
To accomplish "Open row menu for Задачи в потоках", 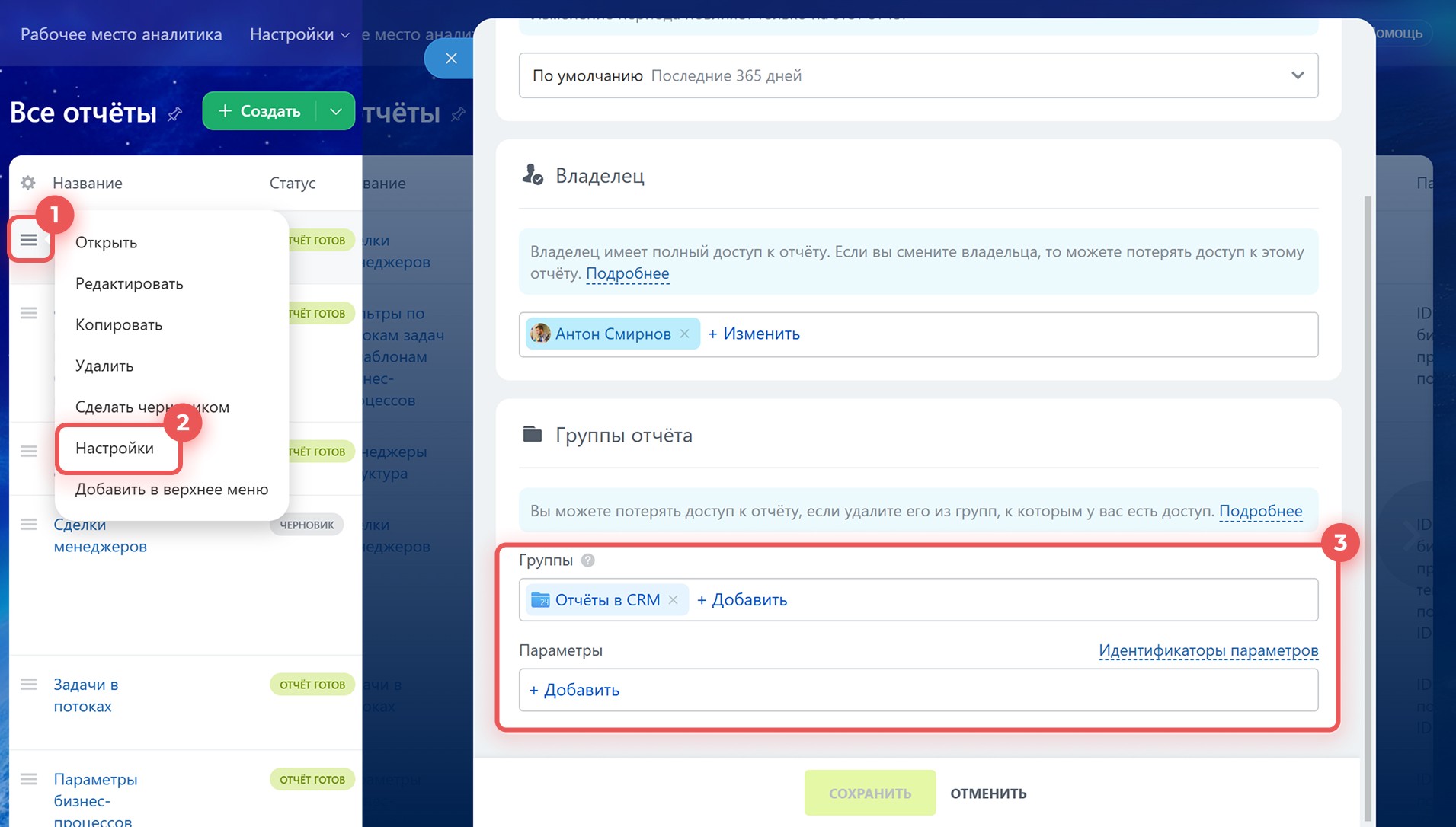I will point(29,685).
